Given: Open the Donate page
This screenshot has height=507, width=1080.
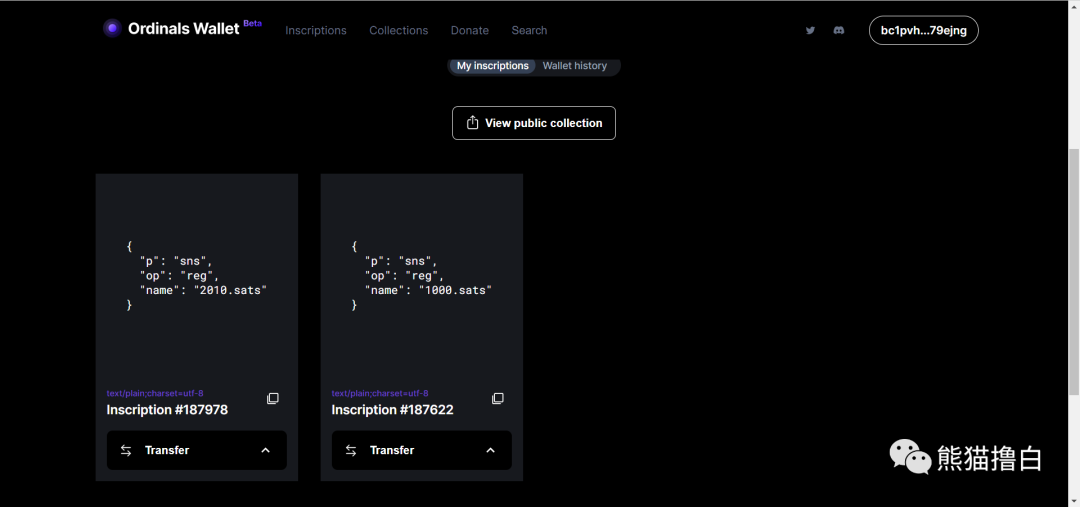Looking at the screenshot, I should coord(470,30).
